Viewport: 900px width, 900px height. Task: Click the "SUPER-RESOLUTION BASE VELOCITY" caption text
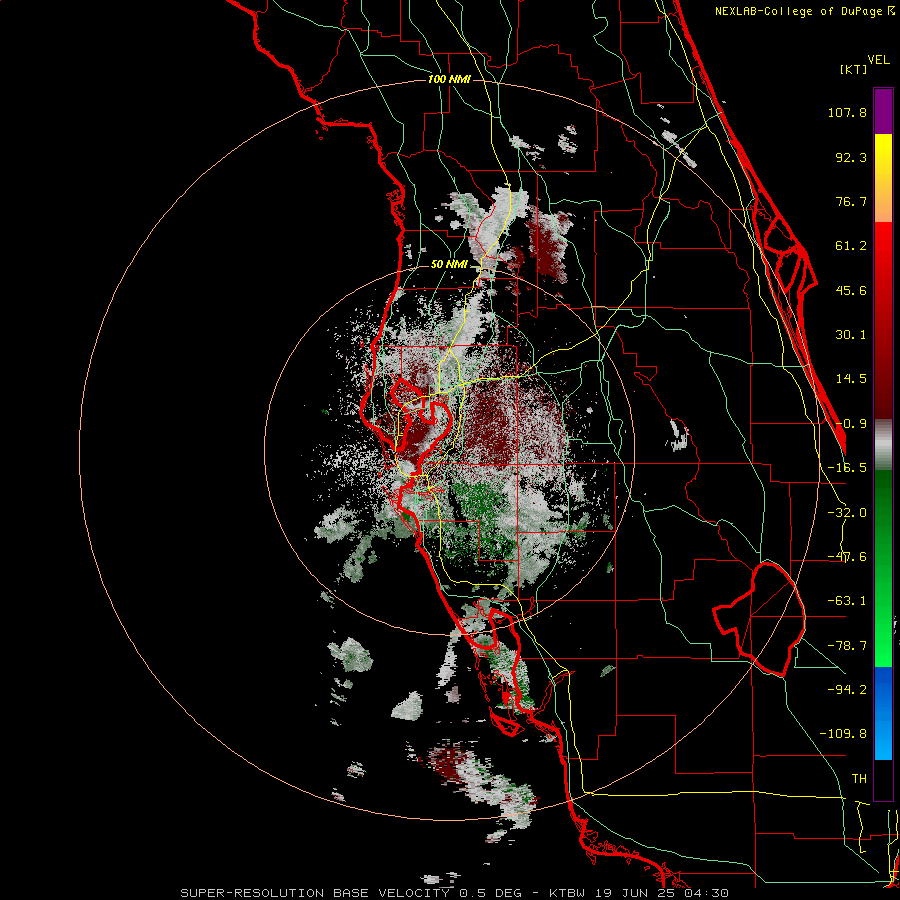click(x=315, y=893)
